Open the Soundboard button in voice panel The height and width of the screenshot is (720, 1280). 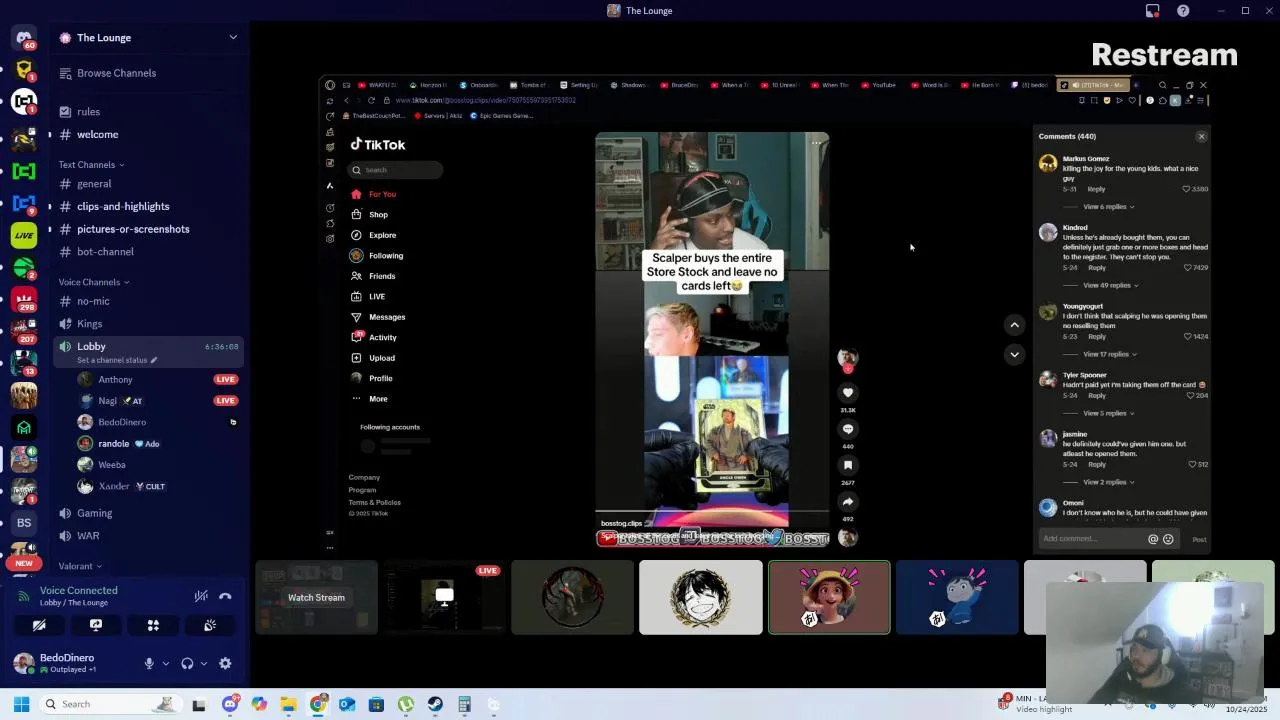point(210,625)
